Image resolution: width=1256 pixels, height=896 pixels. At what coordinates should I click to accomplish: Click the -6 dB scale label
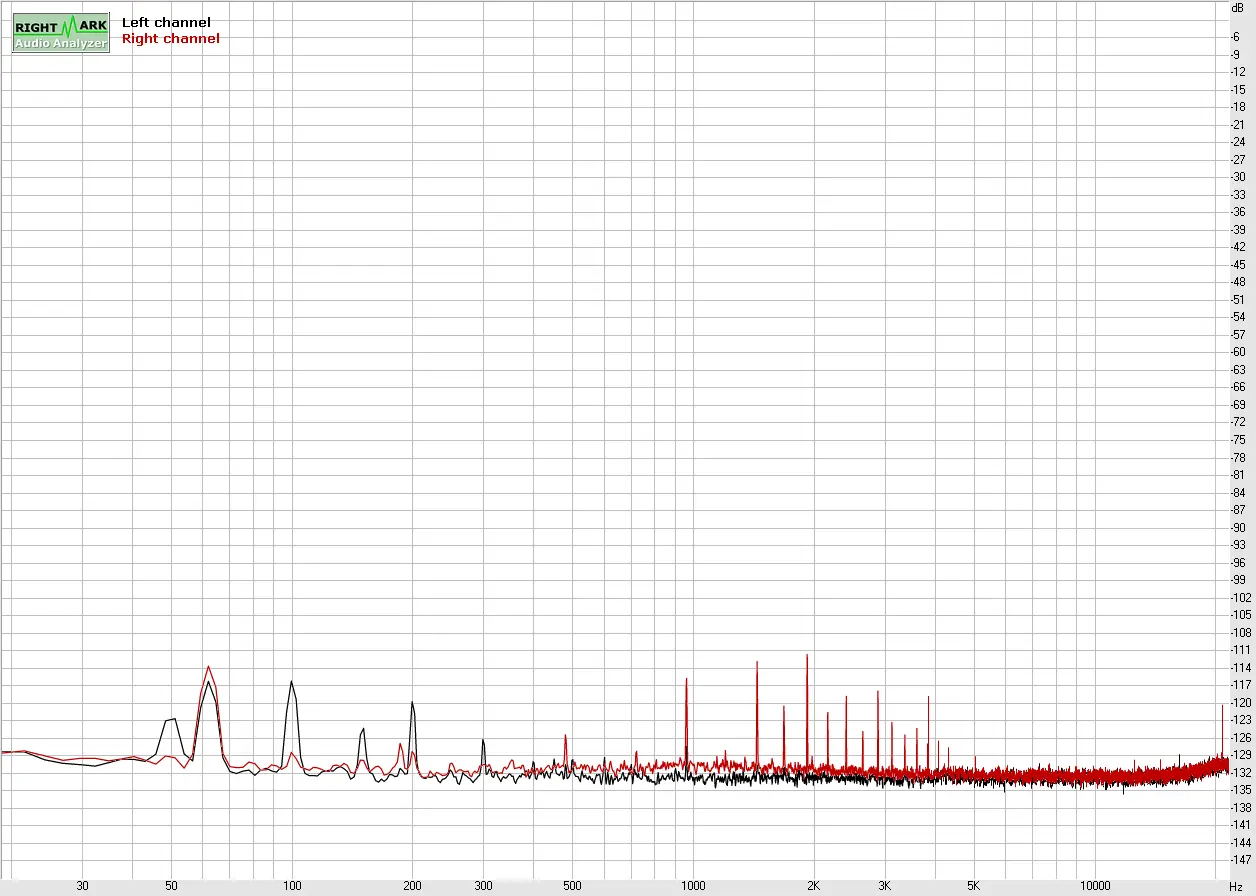tap(1238, 36)
